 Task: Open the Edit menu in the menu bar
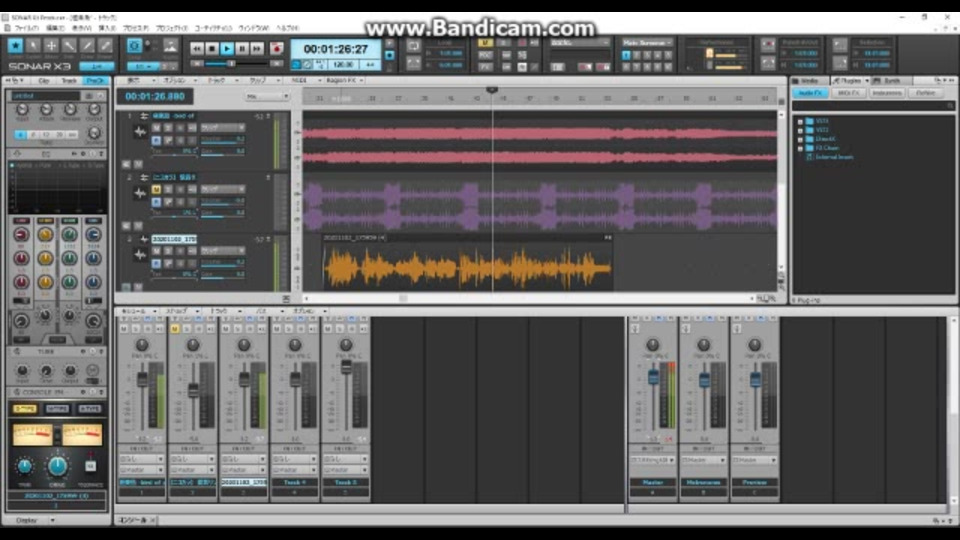(x=55, y=28)
